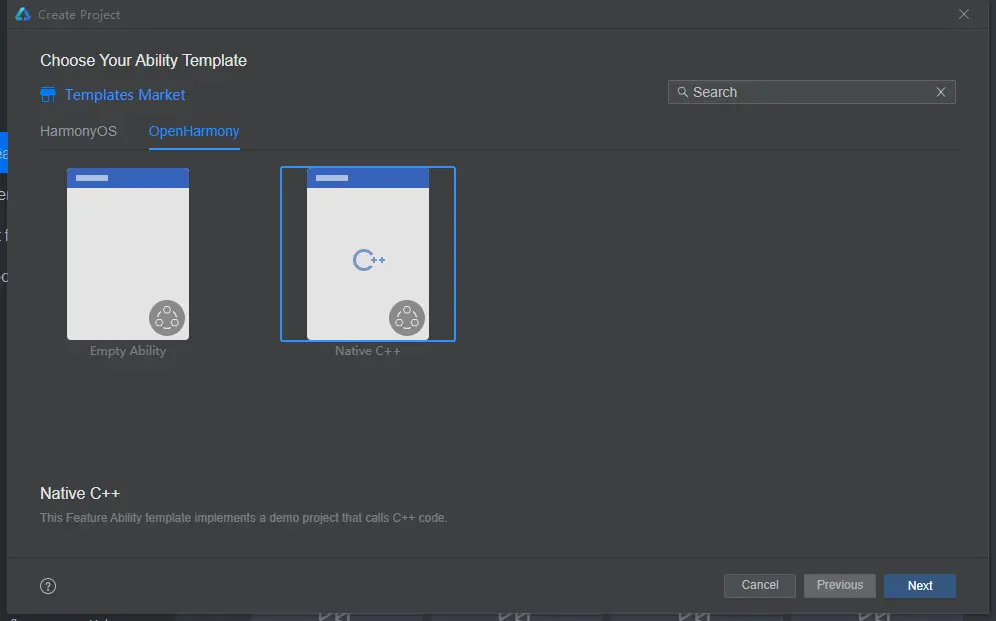This screenshot has width=996, height=621.
Task: Go back with the Previous button
Action: tap(840, 585)
